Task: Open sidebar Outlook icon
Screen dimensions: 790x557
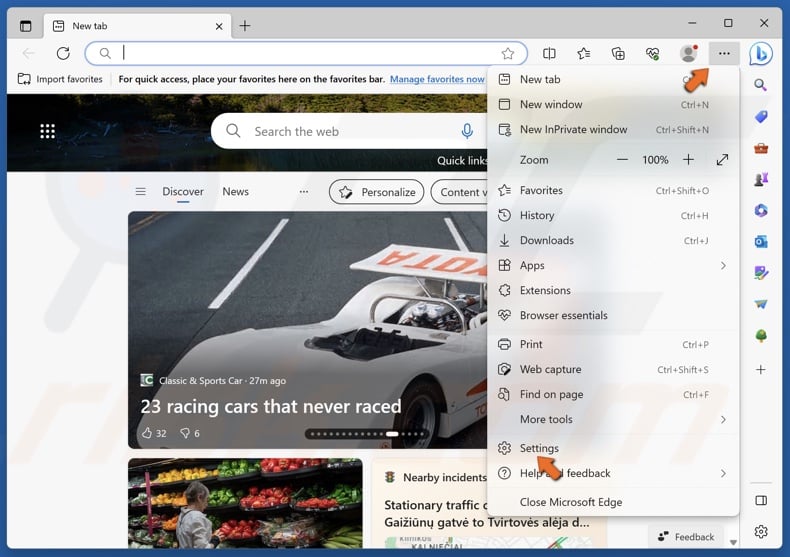Action: 761,242
